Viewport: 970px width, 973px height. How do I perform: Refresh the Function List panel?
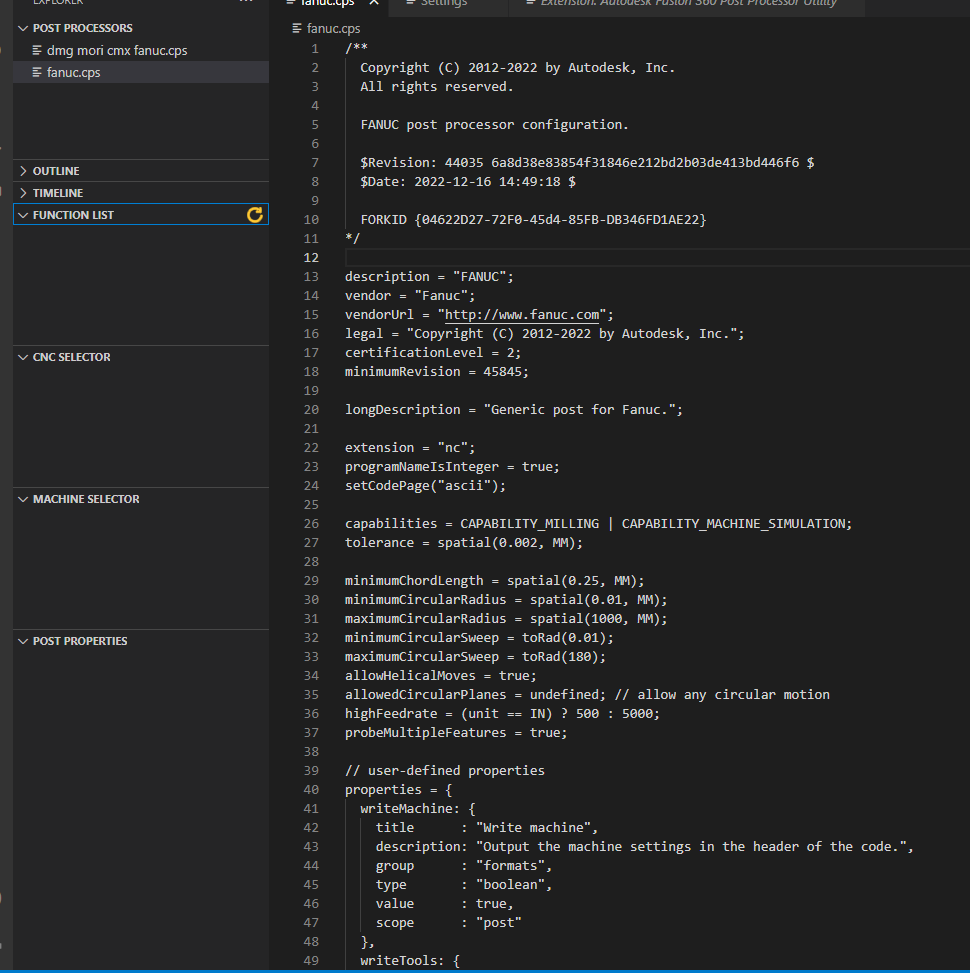pos(254,215)
